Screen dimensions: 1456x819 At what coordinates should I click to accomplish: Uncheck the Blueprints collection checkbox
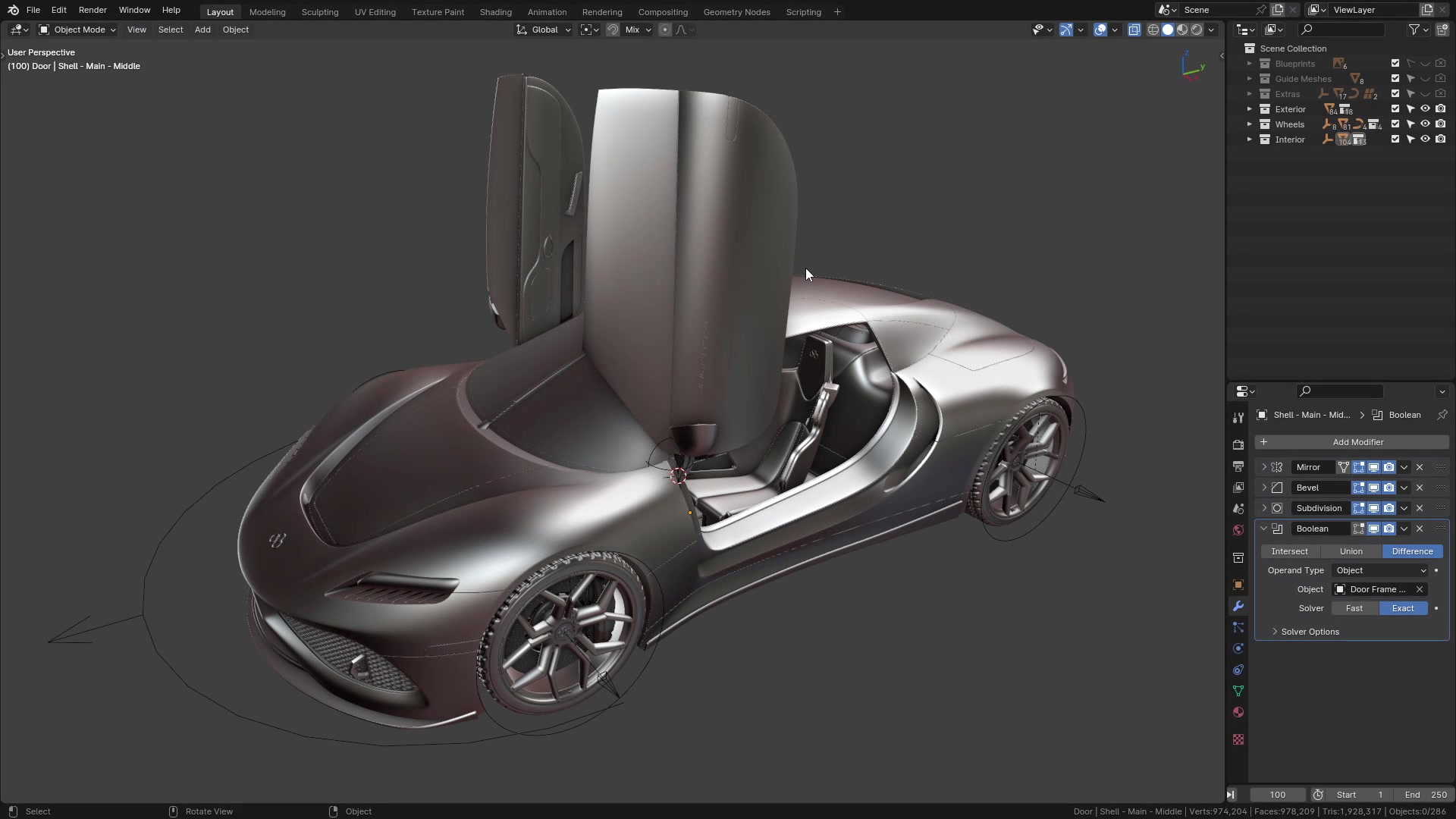[1395, 64]
